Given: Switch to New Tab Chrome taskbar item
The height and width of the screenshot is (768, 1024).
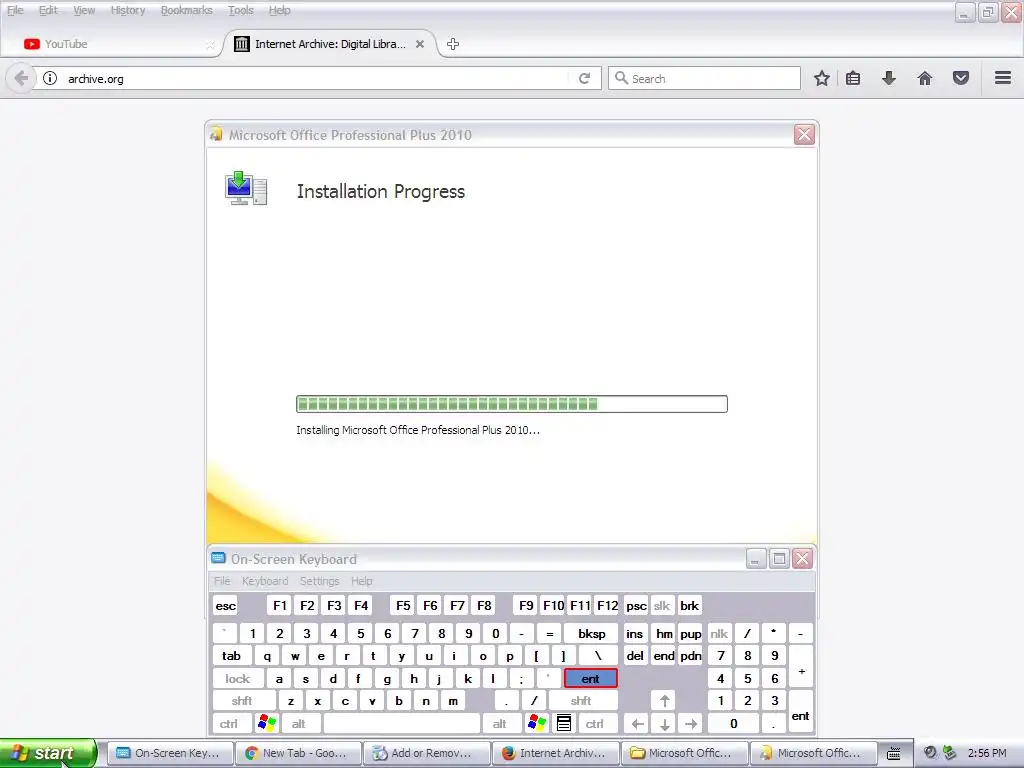Looking at the screenshot, I should click(x=298, y=753).
